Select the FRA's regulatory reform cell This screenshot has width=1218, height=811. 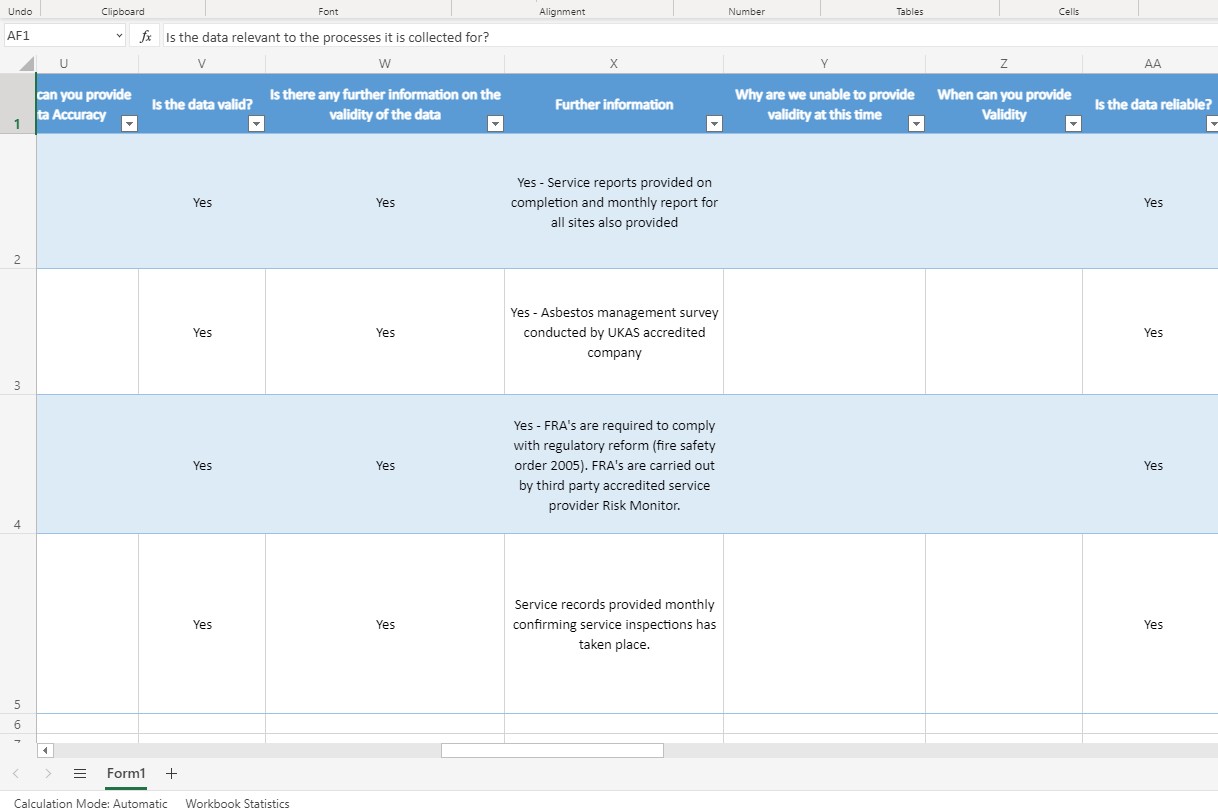click(x=614, y=465)
